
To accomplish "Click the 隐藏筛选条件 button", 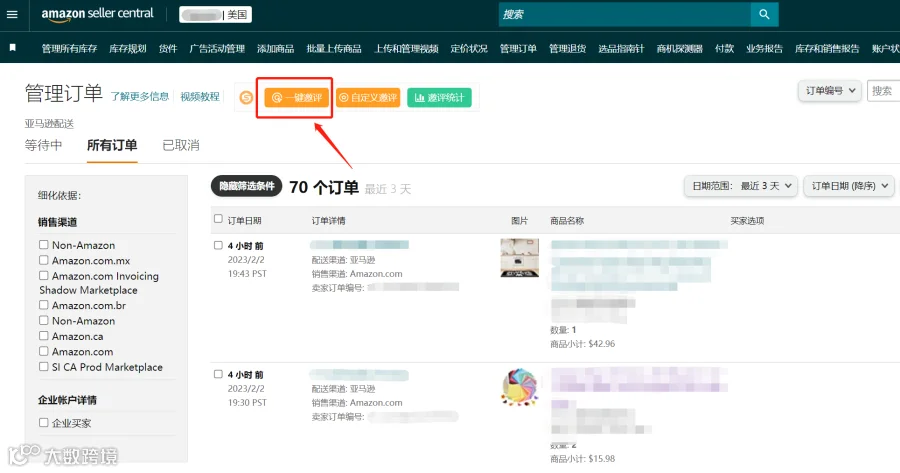I will (x=247, y=186).
